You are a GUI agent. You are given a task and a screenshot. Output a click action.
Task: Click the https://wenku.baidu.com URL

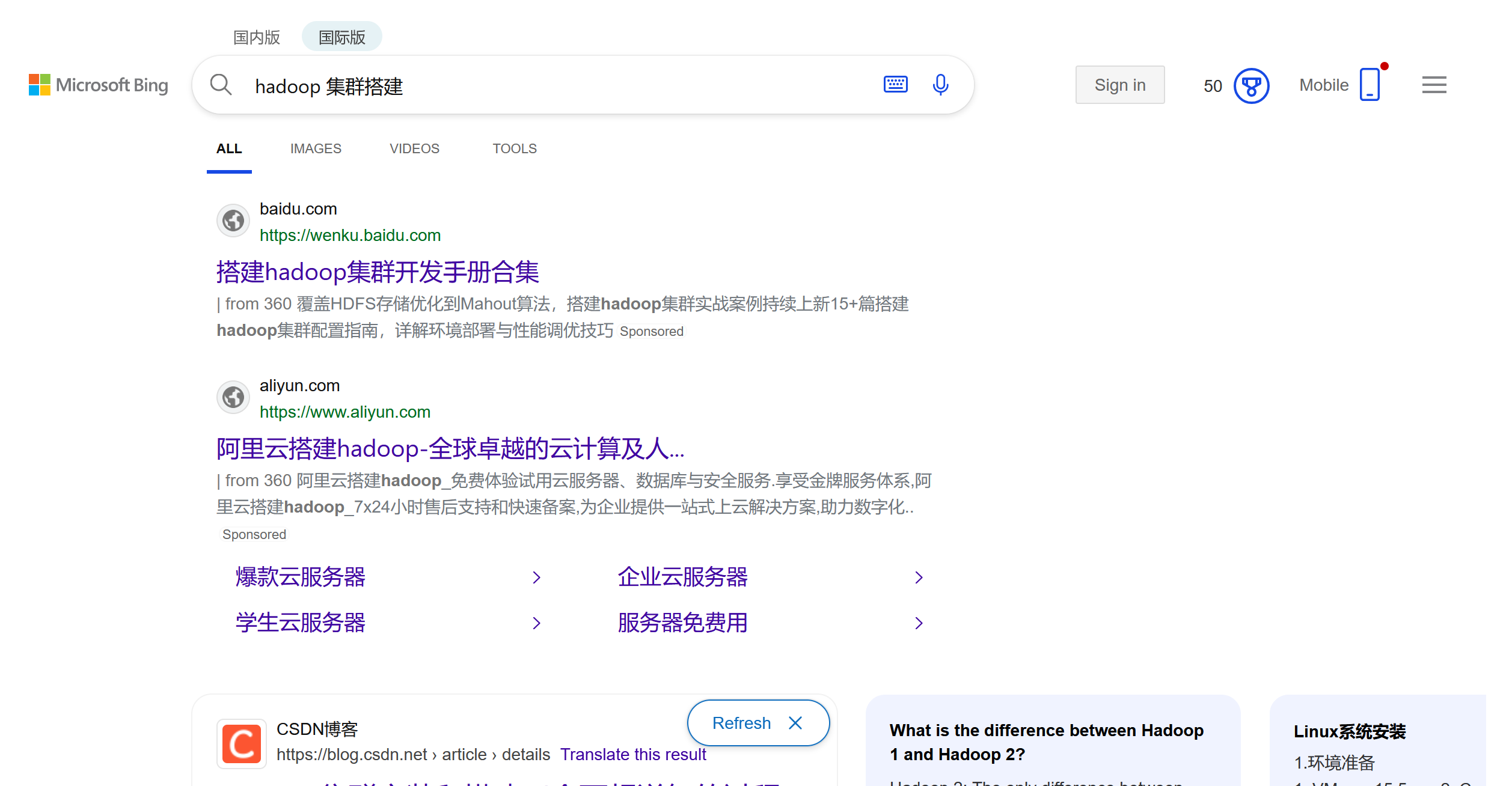pyautogui.click(x=350, y=236)
